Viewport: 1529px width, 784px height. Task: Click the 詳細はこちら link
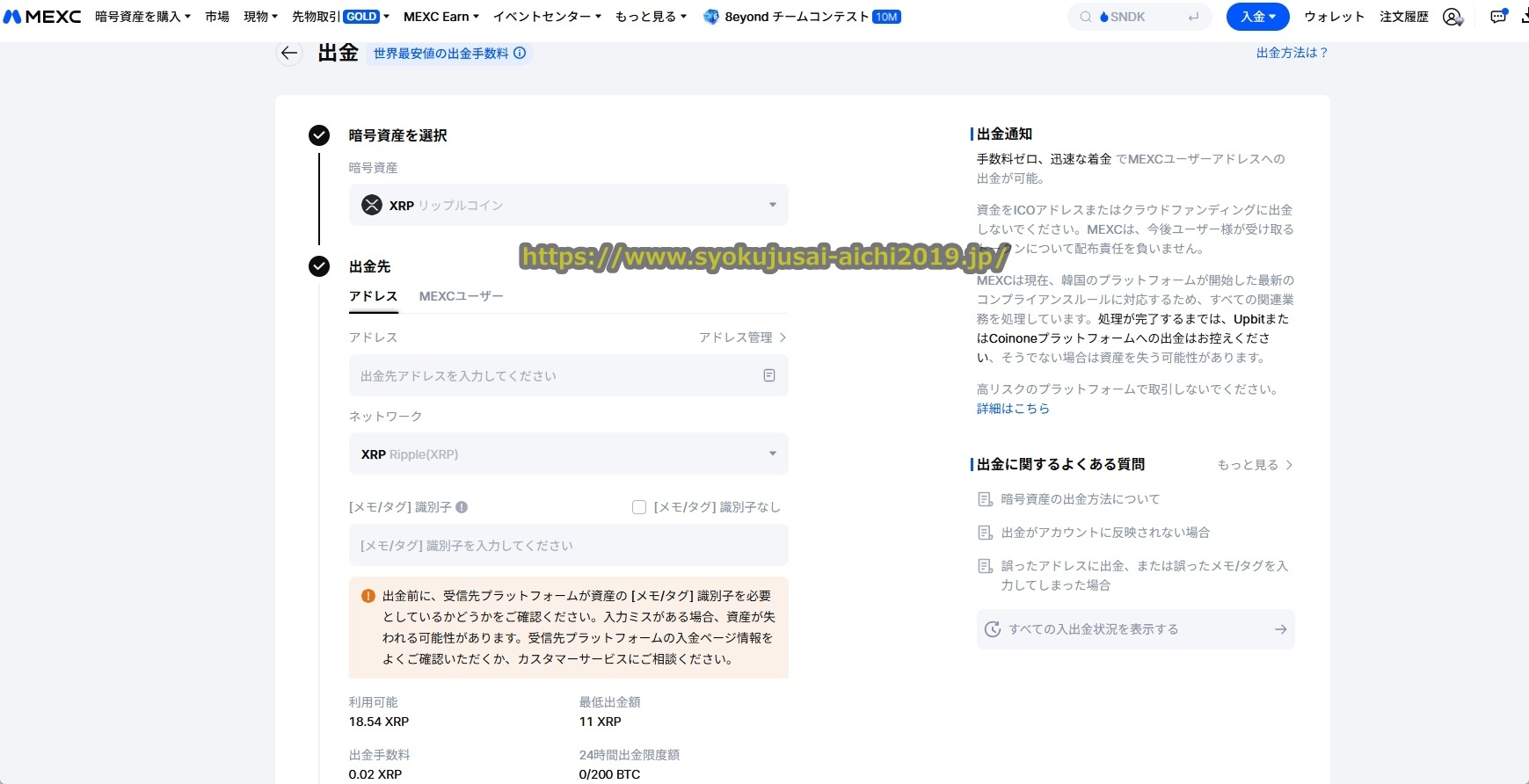pyautogui.click(x=1013, y=409)
